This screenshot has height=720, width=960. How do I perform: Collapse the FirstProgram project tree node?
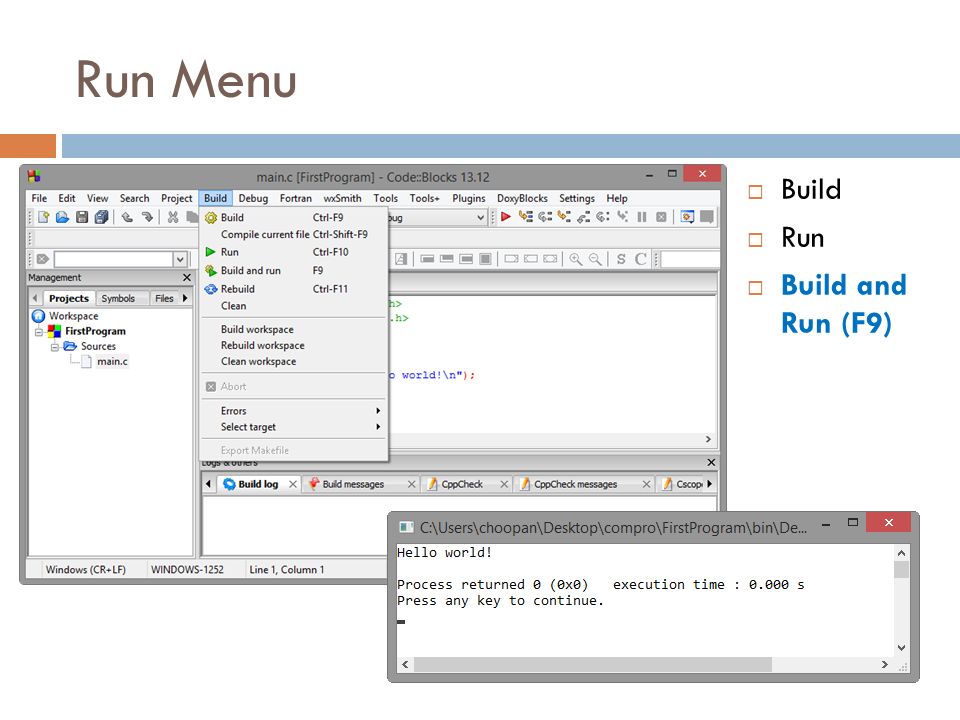39,332
